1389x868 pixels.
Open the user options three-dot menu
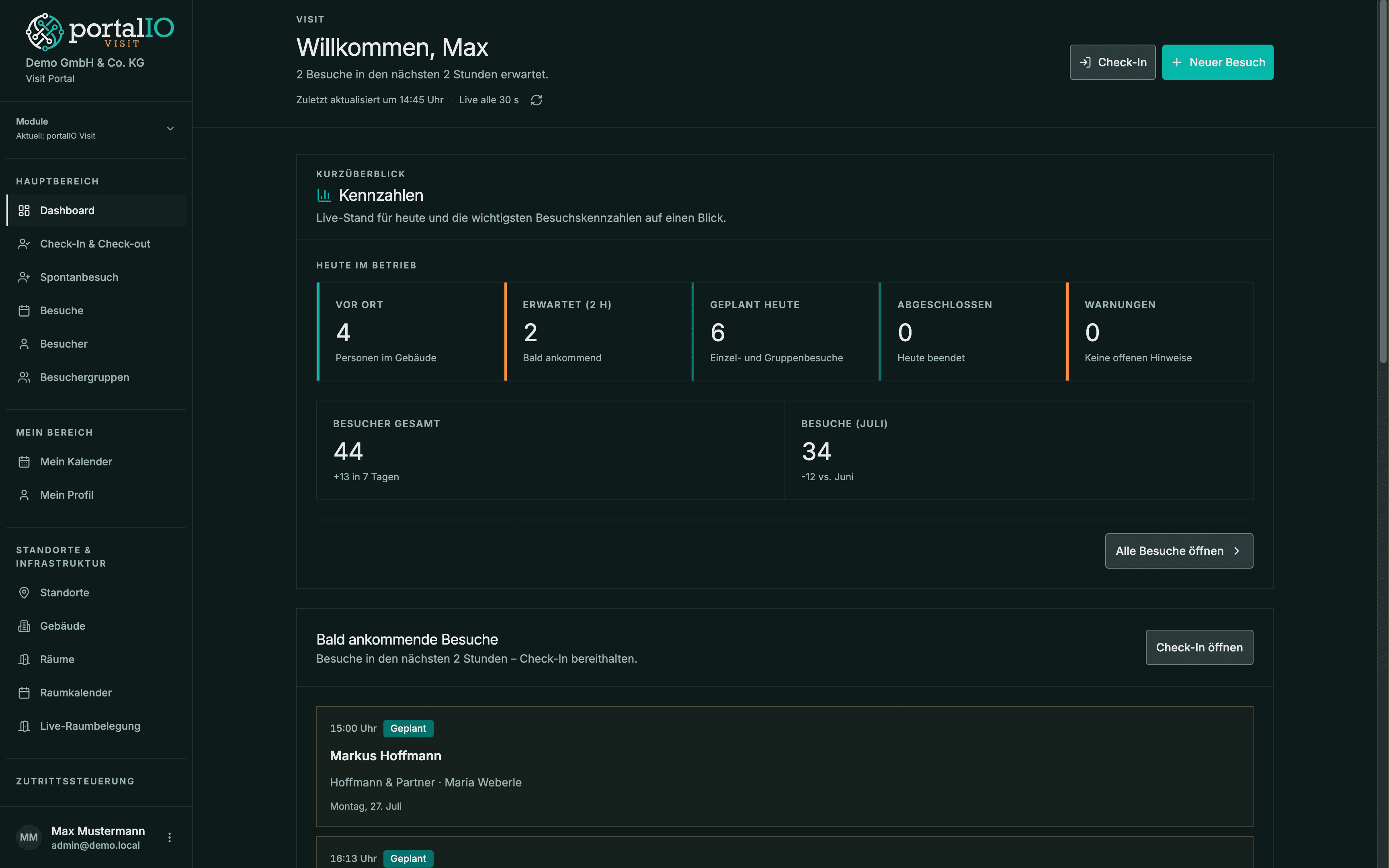coord(169,837)
